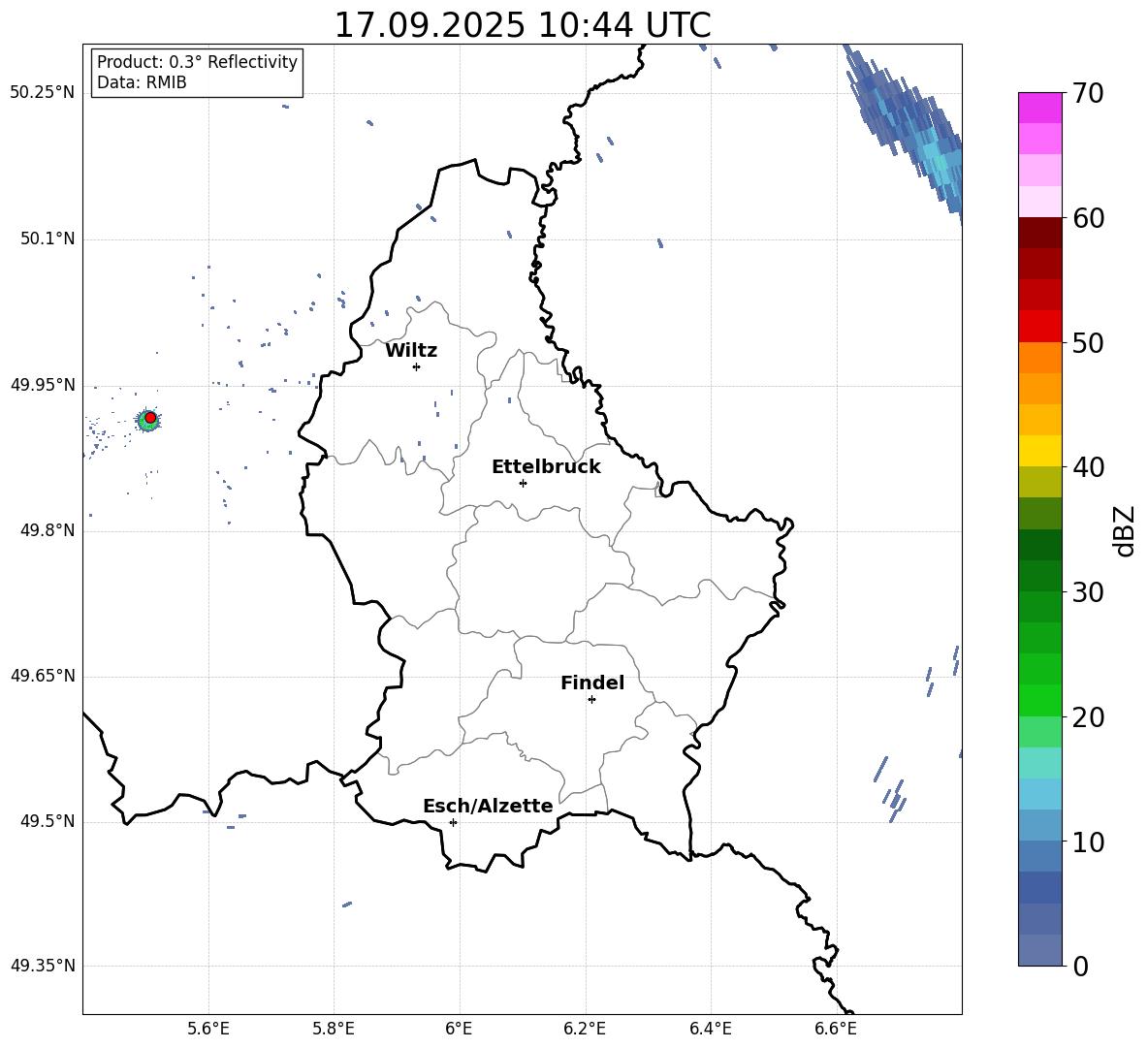Click the cross marker below Wiltz
Screen dimensions: 1148x1048
(417, 366)
